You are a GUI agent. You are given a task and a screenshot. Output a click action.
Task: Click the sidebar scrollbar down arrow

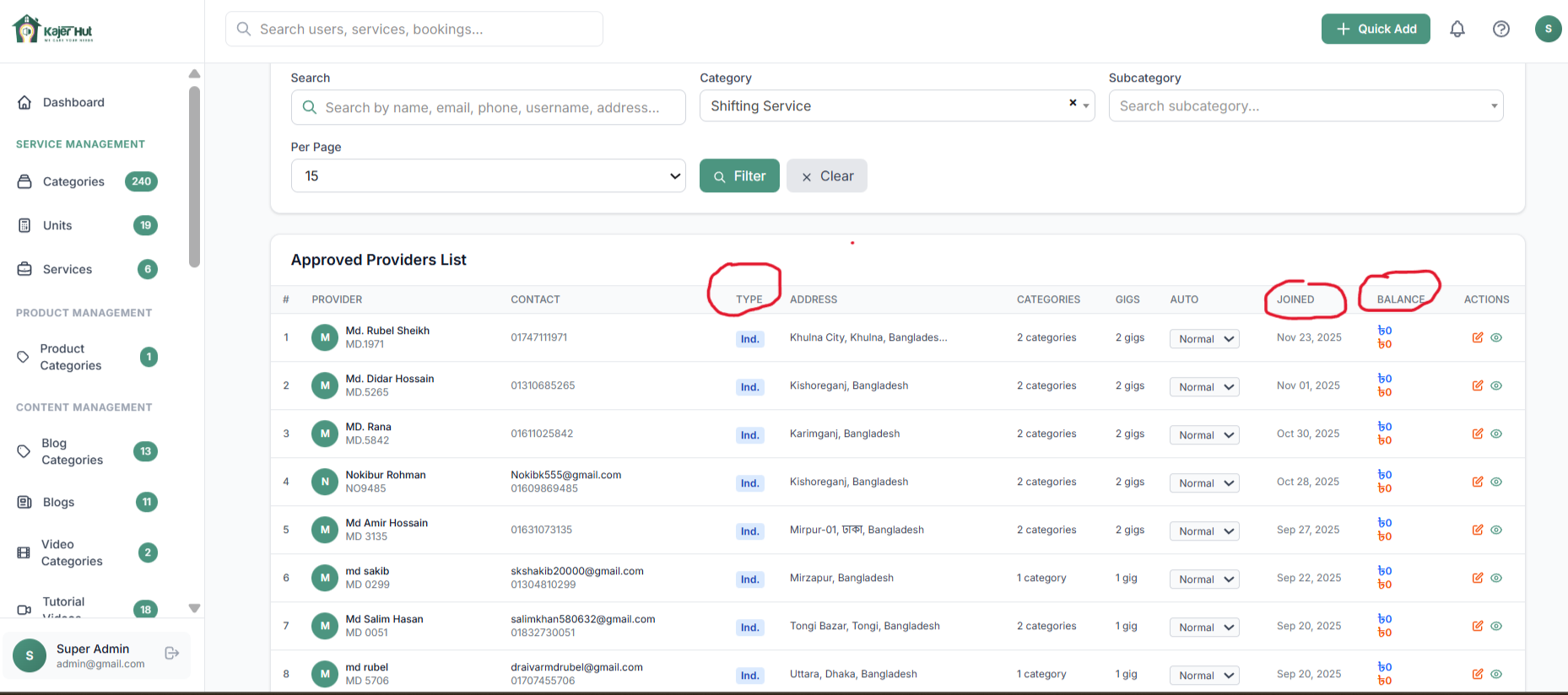194,608
